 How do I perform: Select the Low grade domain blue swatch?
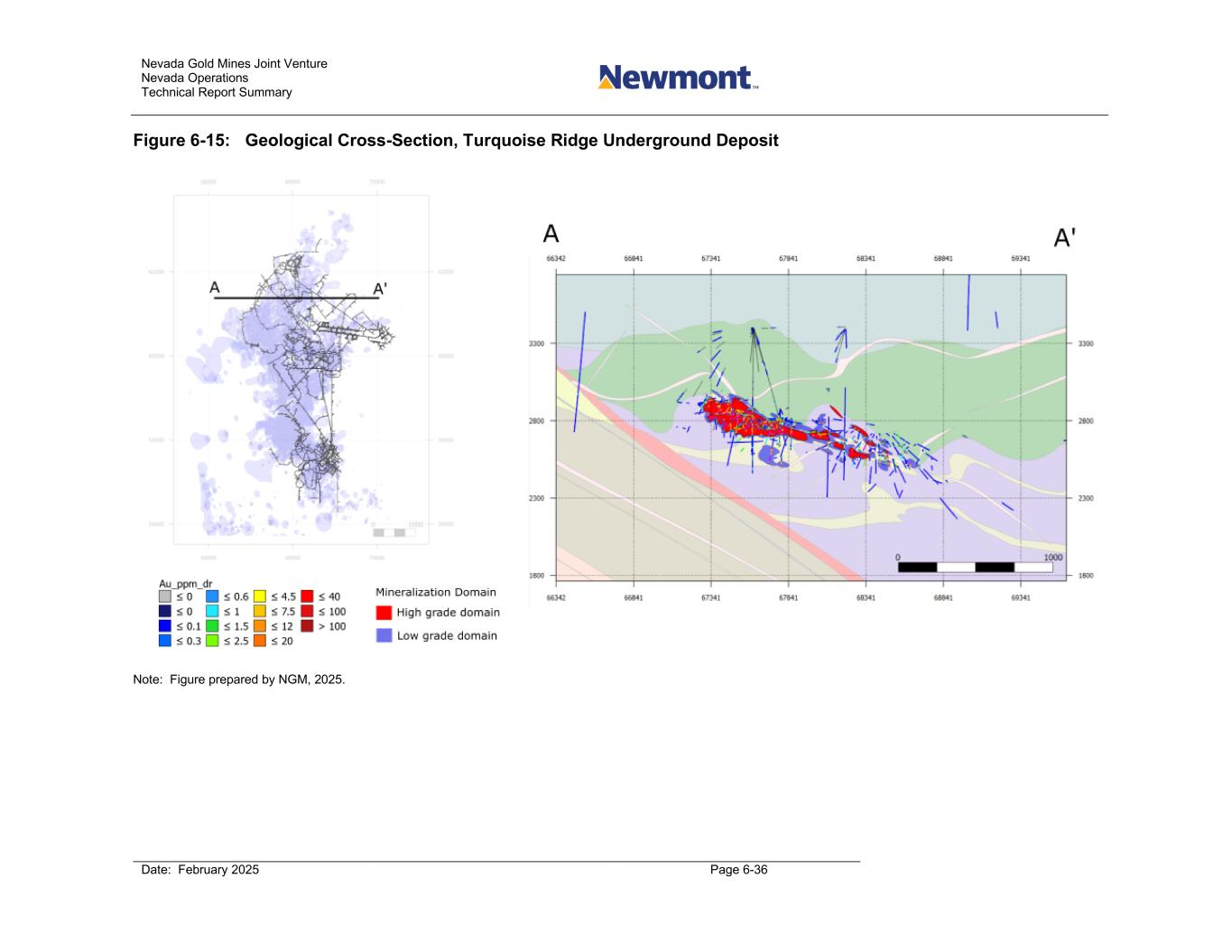pyautogui.click(x=384, y=635)
